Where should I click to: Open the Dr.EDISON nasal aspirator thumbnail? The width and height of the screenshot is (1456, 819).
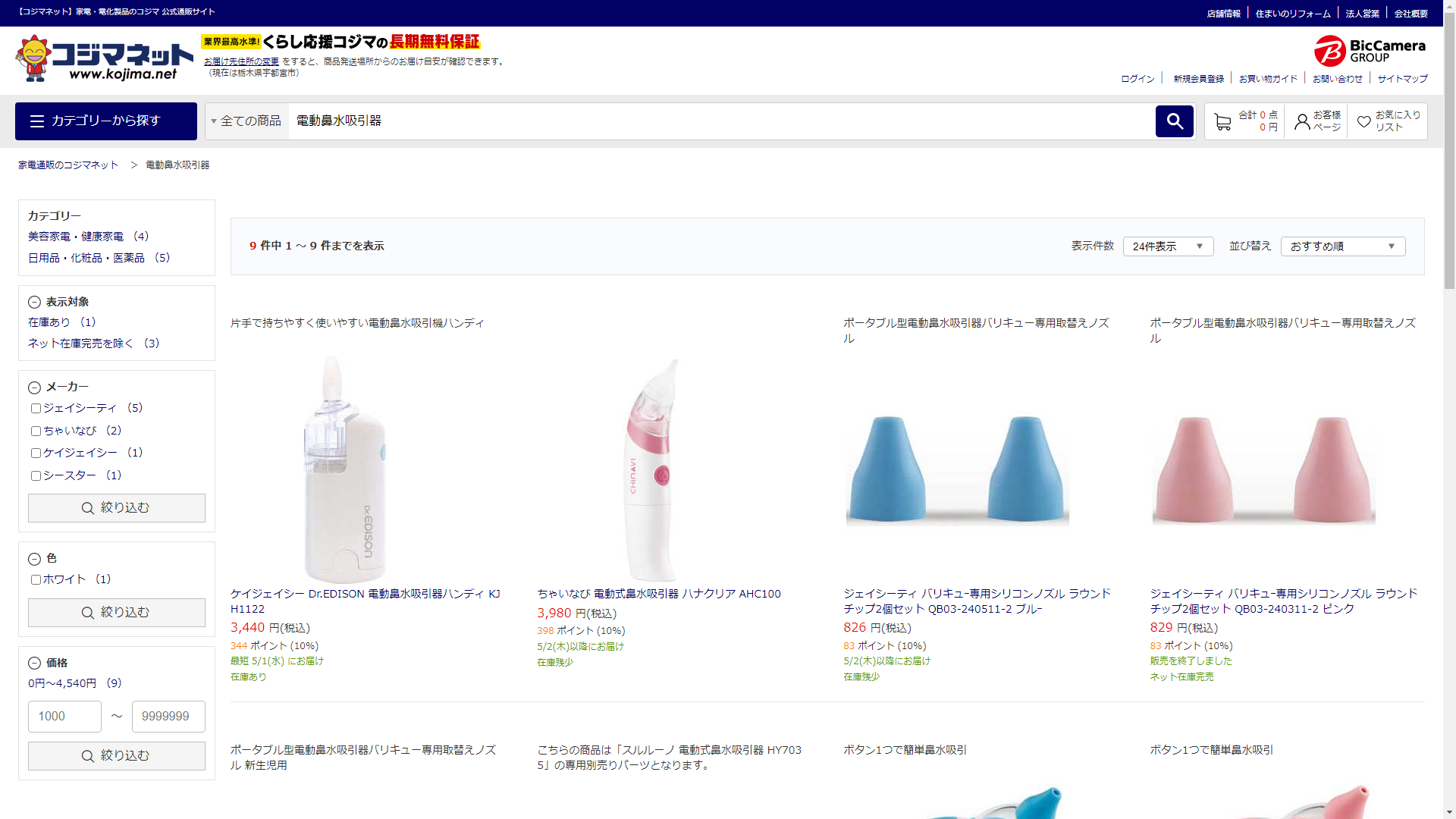click(x=345, y=470)
